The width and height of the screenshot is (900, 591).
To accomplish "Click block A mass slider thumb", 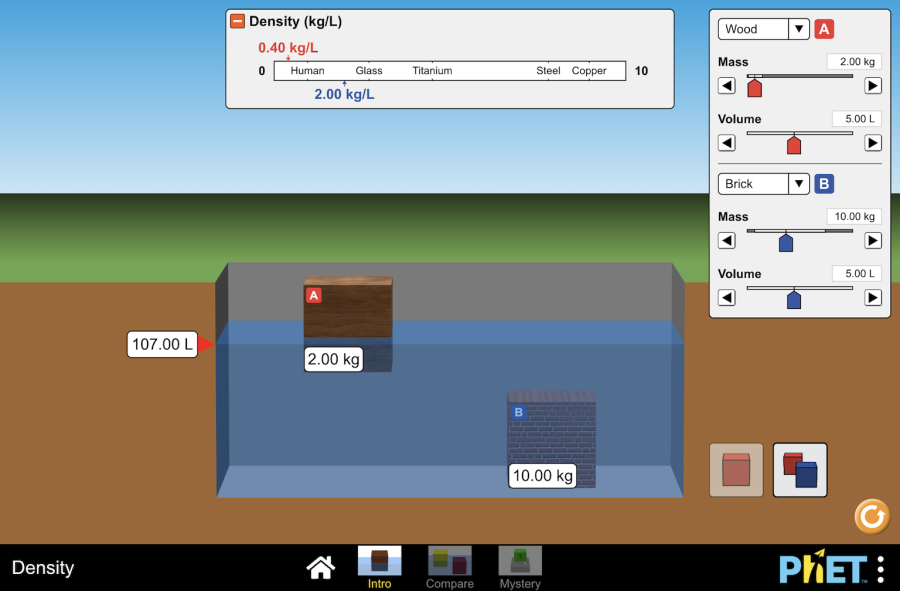I will (x=755, y=88).
